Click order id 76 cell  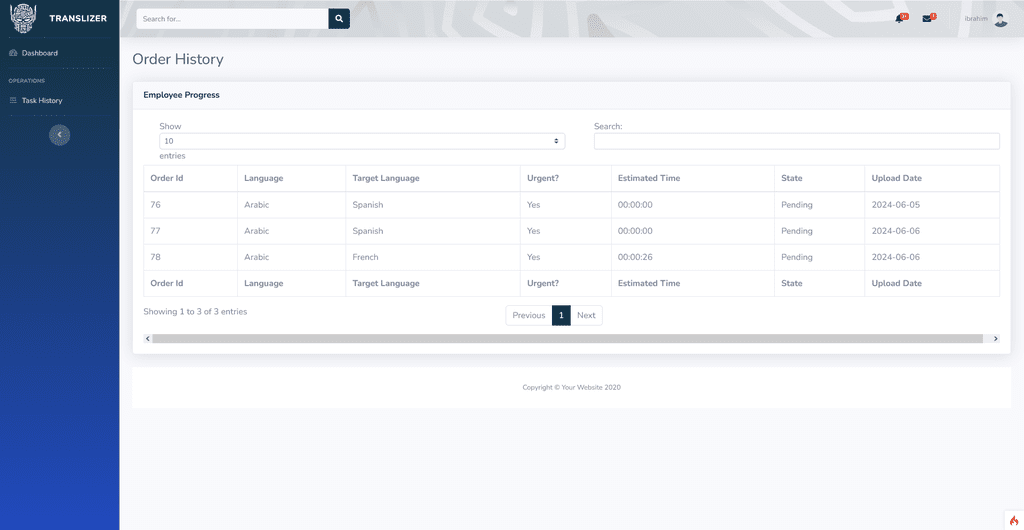click(190, 205)
